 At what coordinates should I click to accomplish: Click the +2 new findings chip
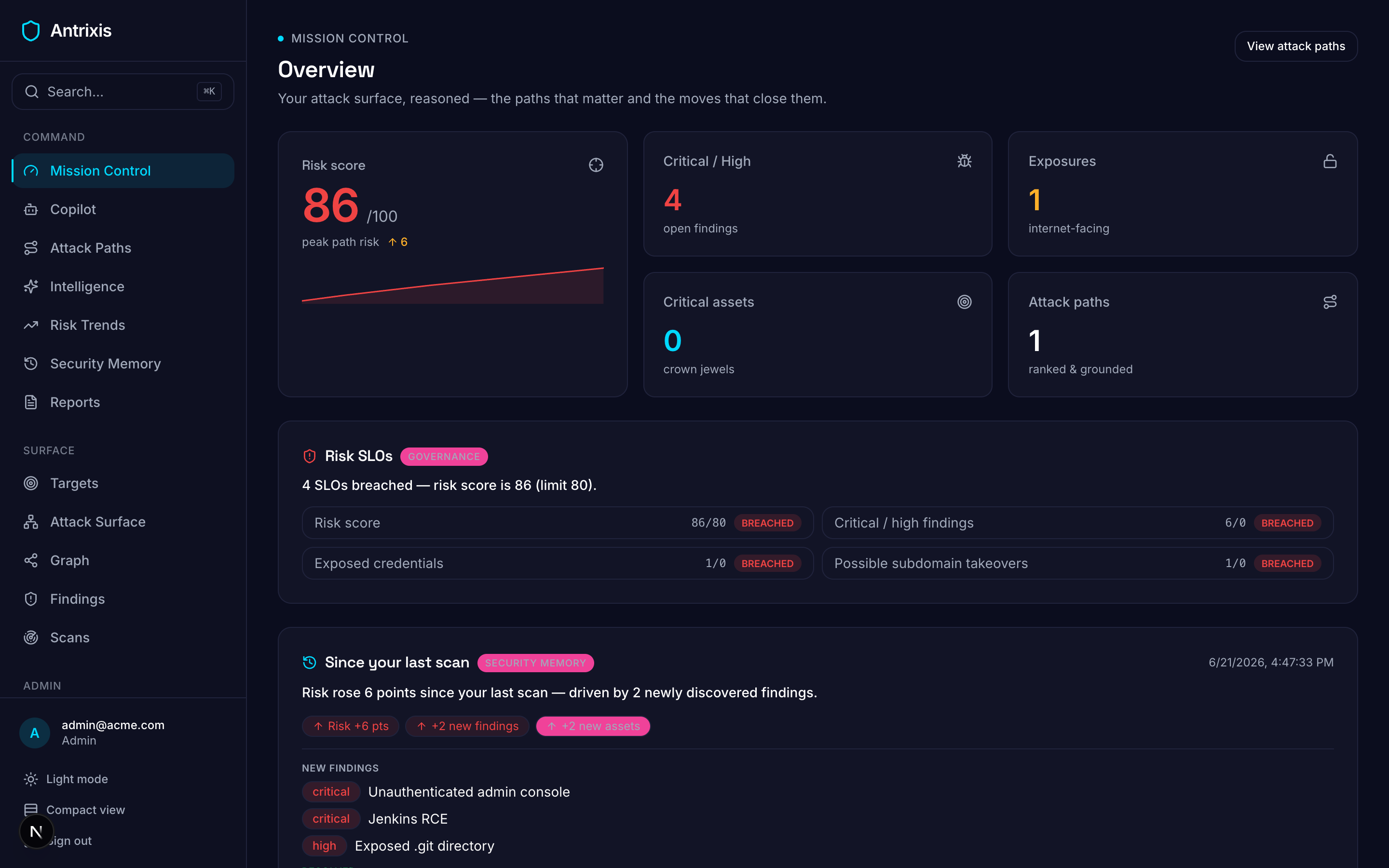467,726
